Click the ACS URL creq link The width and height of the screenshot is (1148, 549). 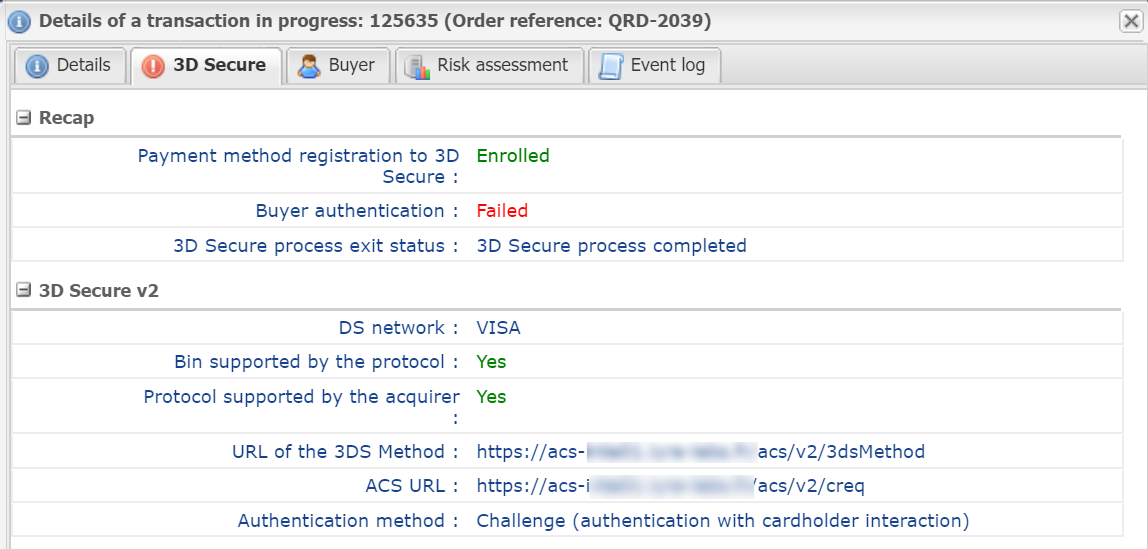pos(671,486)
